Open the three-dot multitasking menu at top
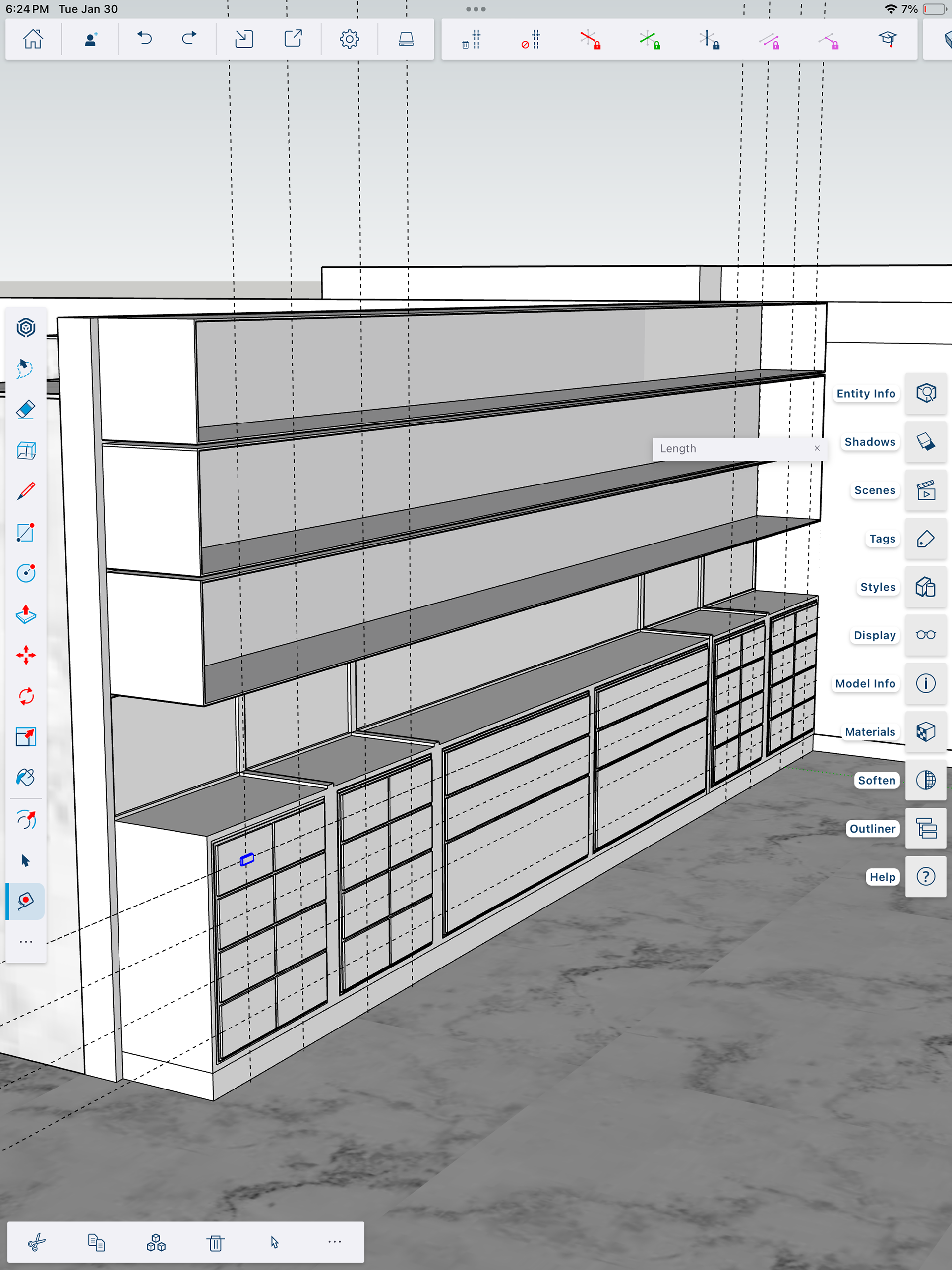 (x=476, y=9)
